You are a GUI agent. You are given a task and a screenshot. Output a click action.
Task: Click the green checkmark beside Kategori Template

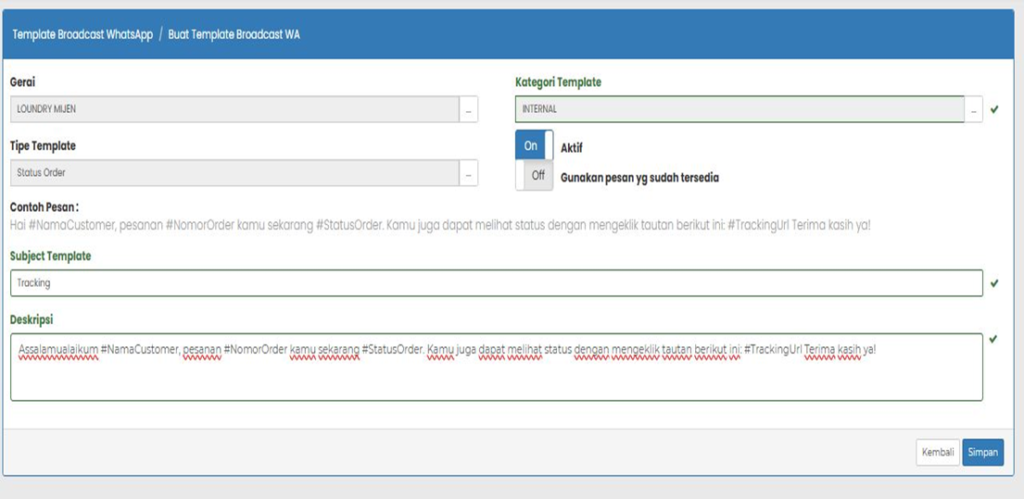point(993,109)
